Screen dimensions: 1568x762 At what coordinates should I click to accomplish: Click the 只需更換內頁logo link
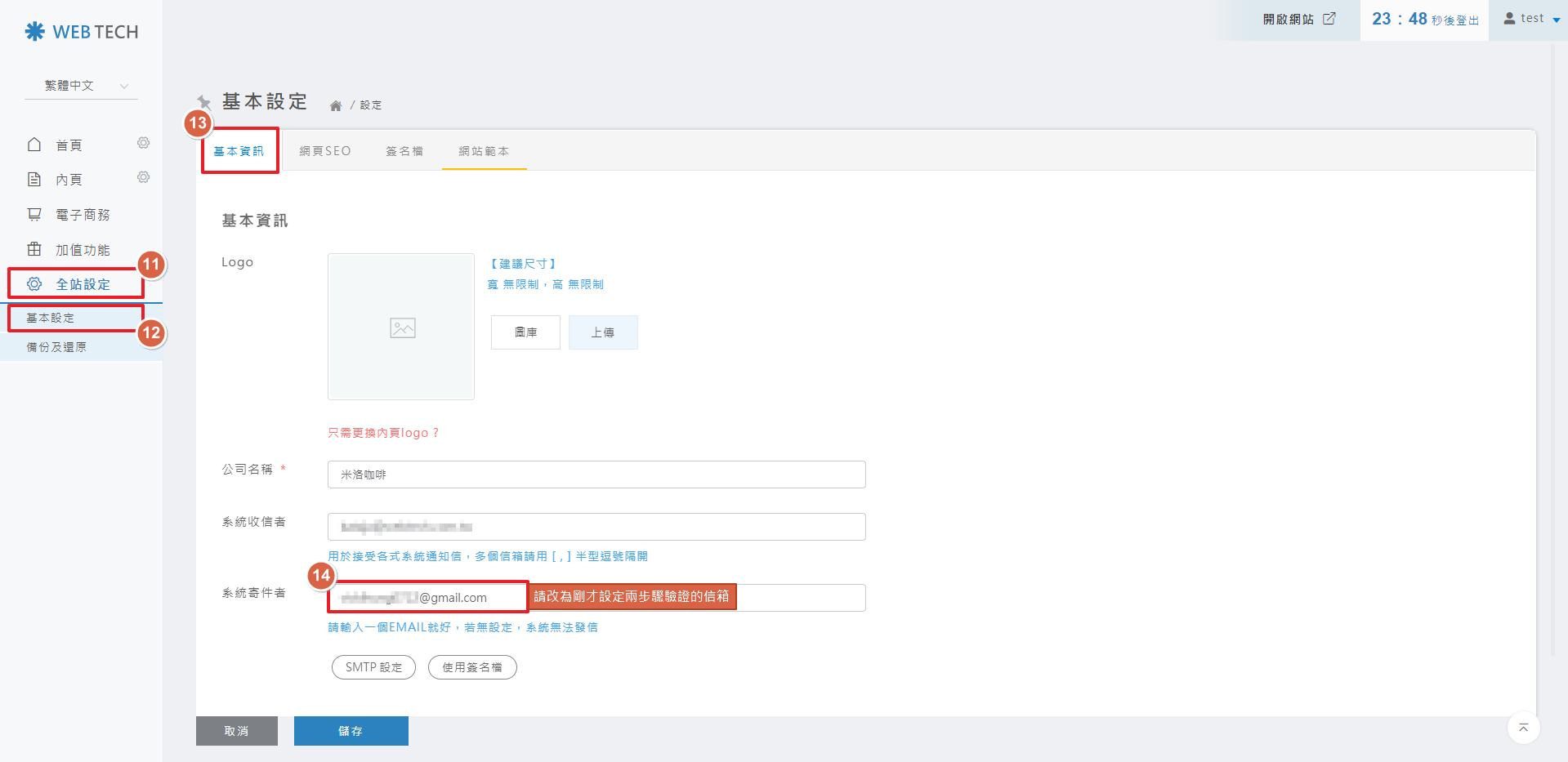pos(383,433)
